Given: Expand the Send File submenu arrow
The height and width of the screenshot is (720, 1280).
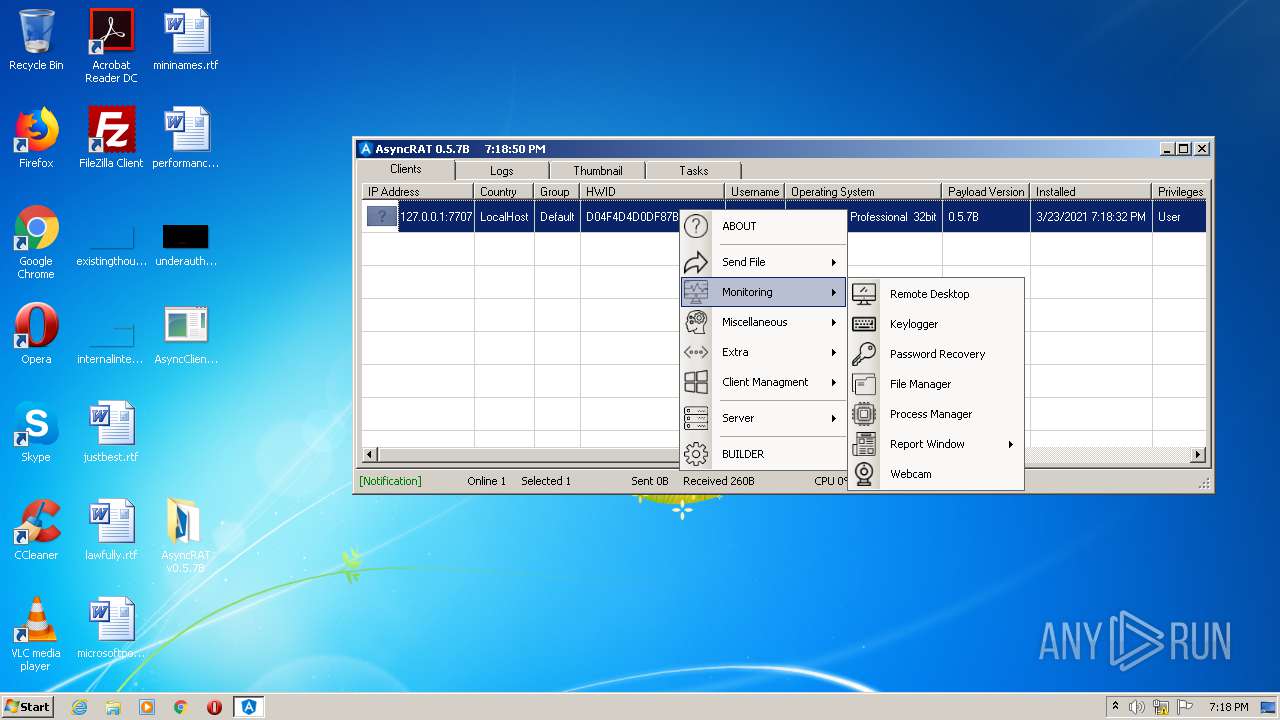Looking at the screenshot, I should (834, 262).
